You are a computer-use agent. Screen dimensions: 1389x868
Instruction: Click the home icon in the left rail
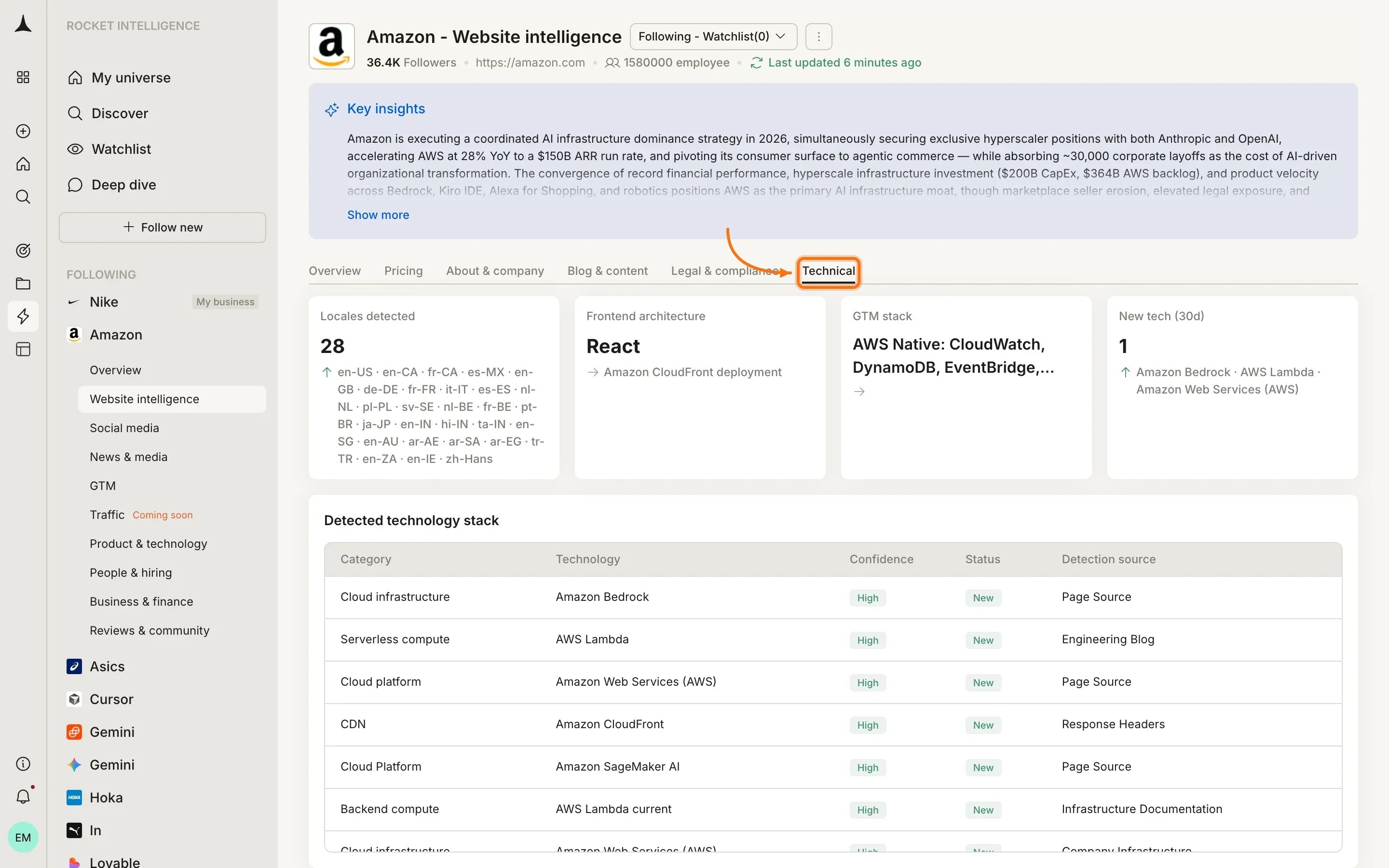[x=23, y=164]
